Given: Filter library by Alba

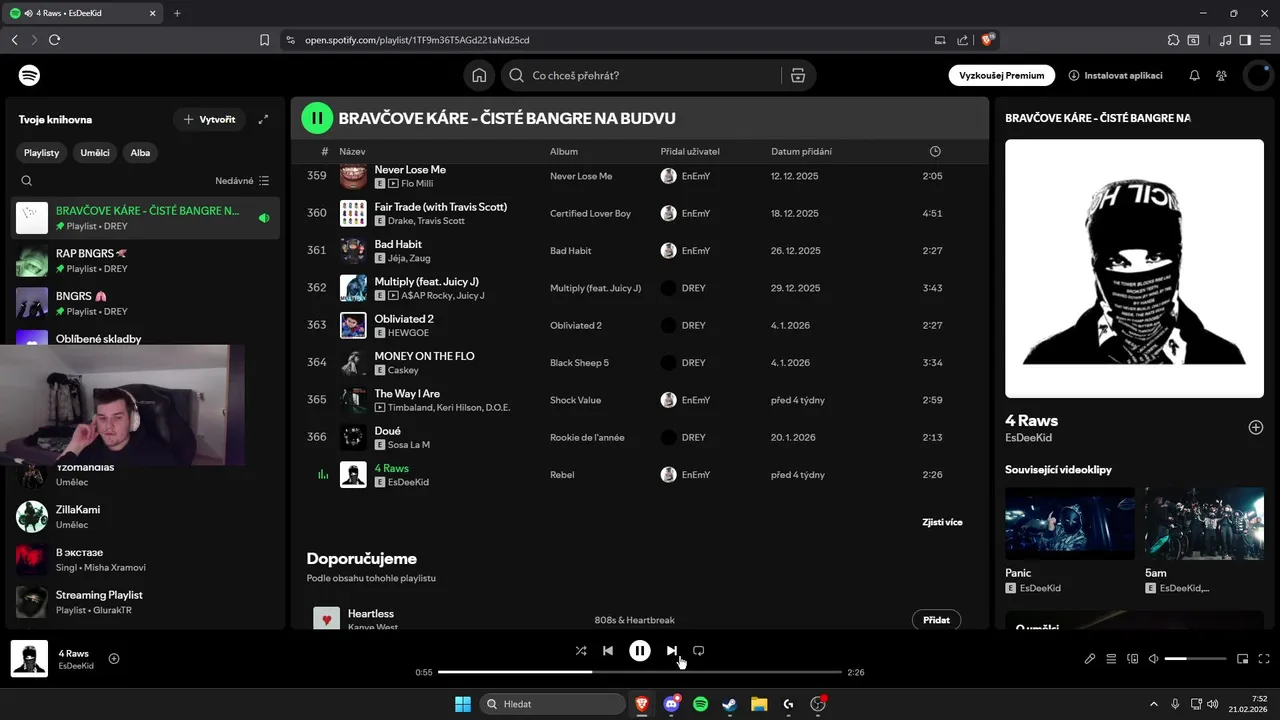Looking at the screenshot, I should click(140, 153).
